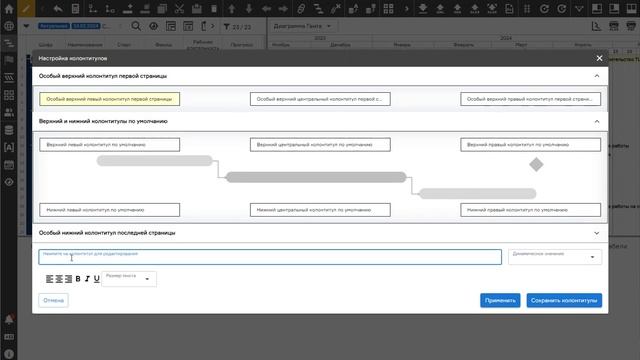640x360 pixels.
Task: Click the outdent left arrow icon
Action: point(266,9)
